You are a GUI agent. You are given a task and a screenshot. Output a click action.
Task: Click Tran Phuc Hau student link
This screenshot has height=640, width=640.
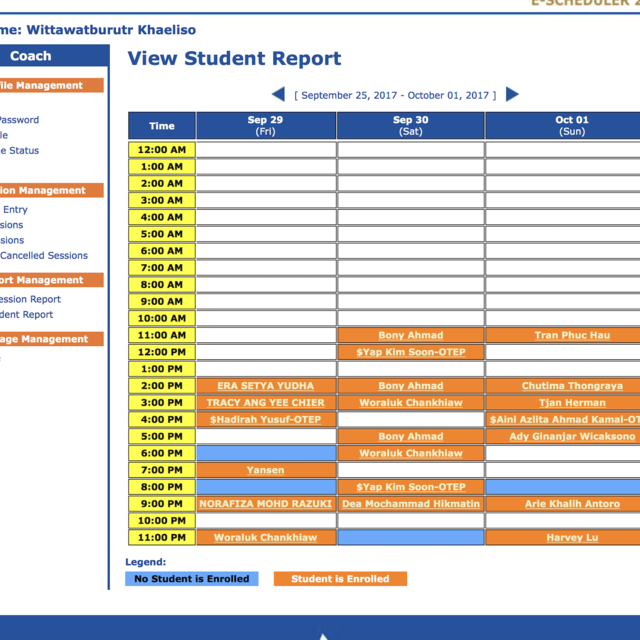[x=572, y=335]
